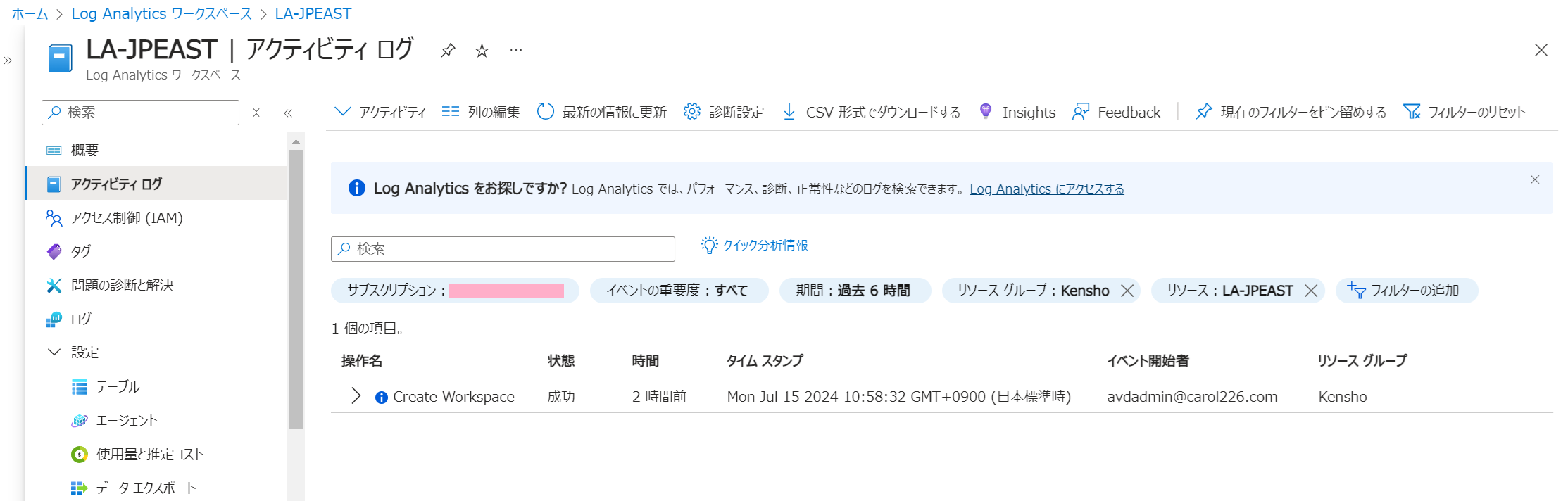Image resolution: width=1568 pixels, height=501 pixels.
Task: Click the sidebar vertical scrollbar
Action: click(296, 288)
